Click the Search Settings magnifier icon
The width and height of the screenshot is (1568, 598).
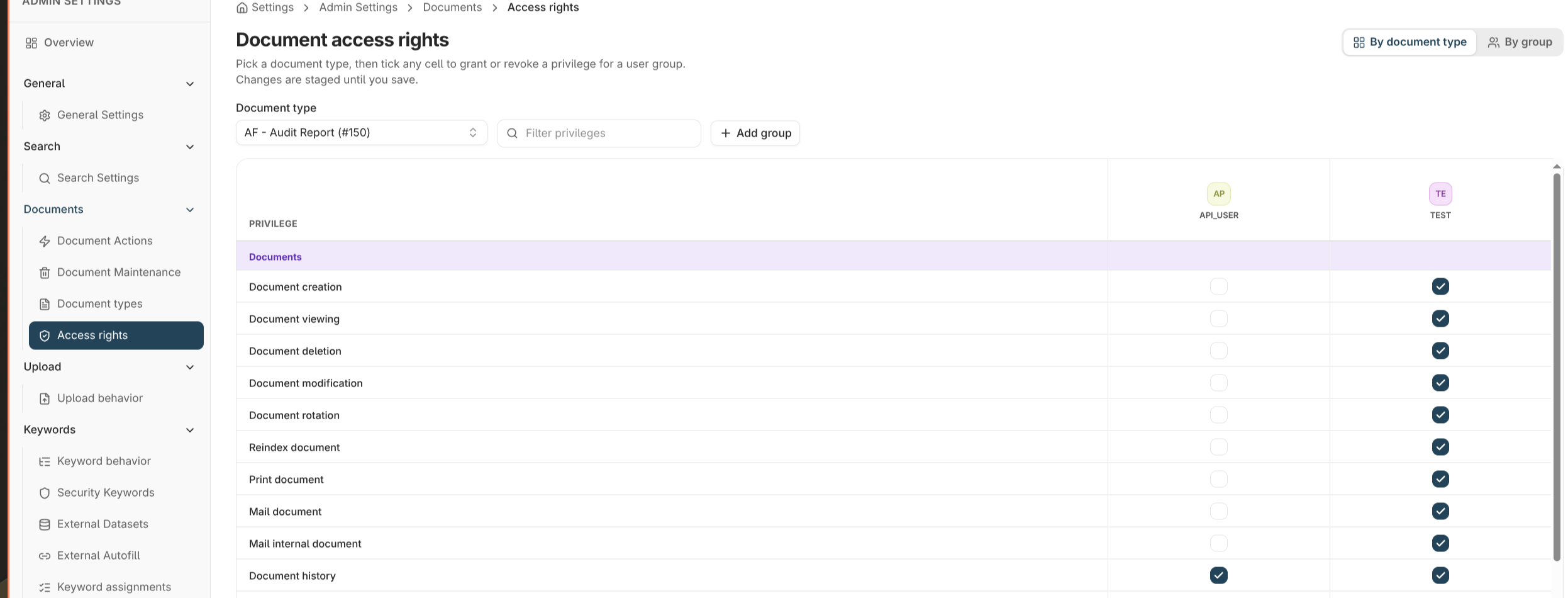[45, 178]
